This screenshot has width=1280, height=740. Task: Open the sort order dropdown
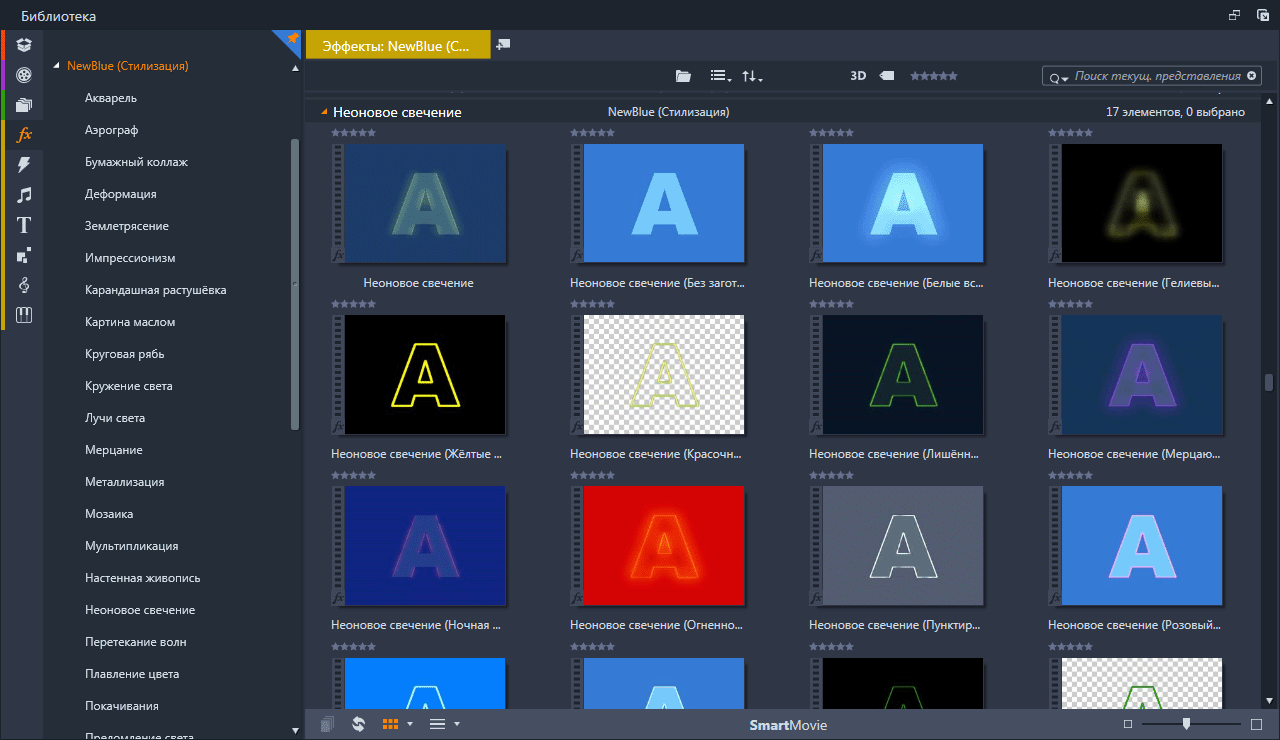(752, 76)
